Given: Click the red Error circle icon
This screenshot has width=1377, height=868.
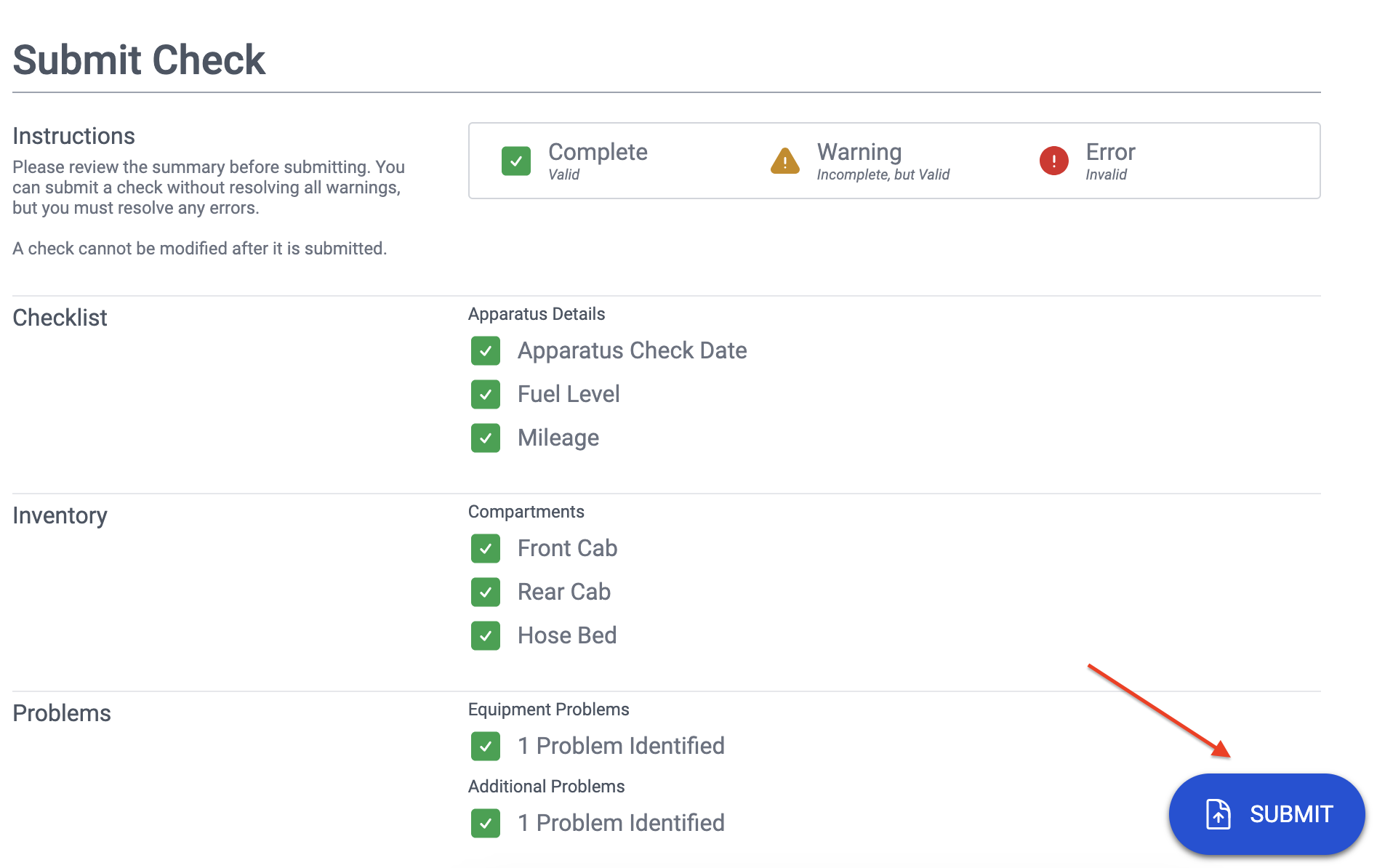Looking at the screenshot, I should pyautogui.click(x=1053, y=161).
